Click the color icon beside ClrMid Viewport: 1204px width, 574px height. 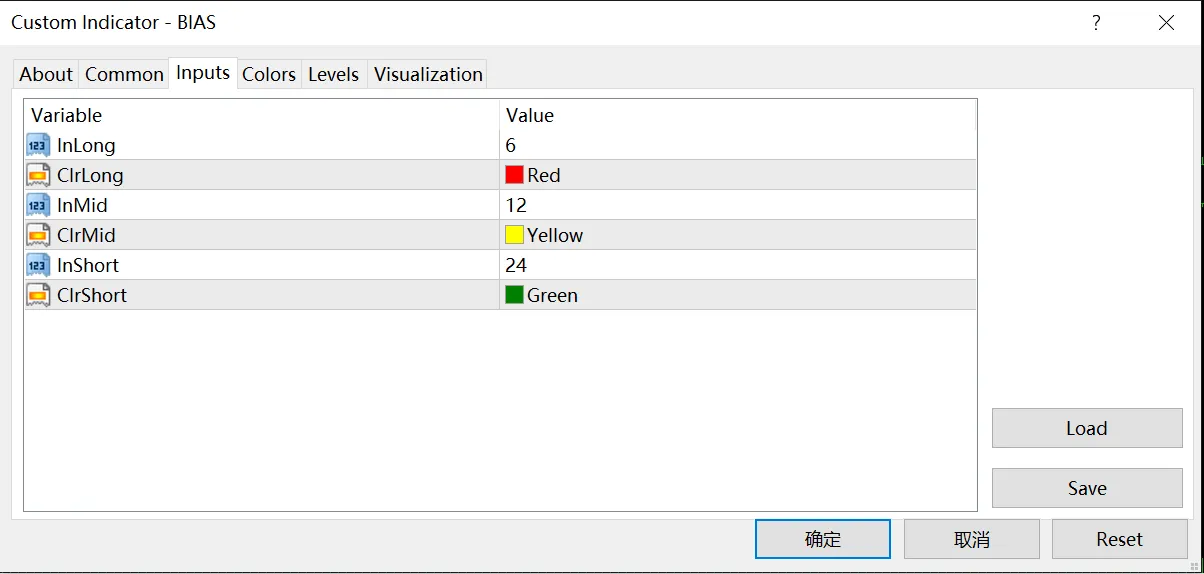click(x=38, y=235)
